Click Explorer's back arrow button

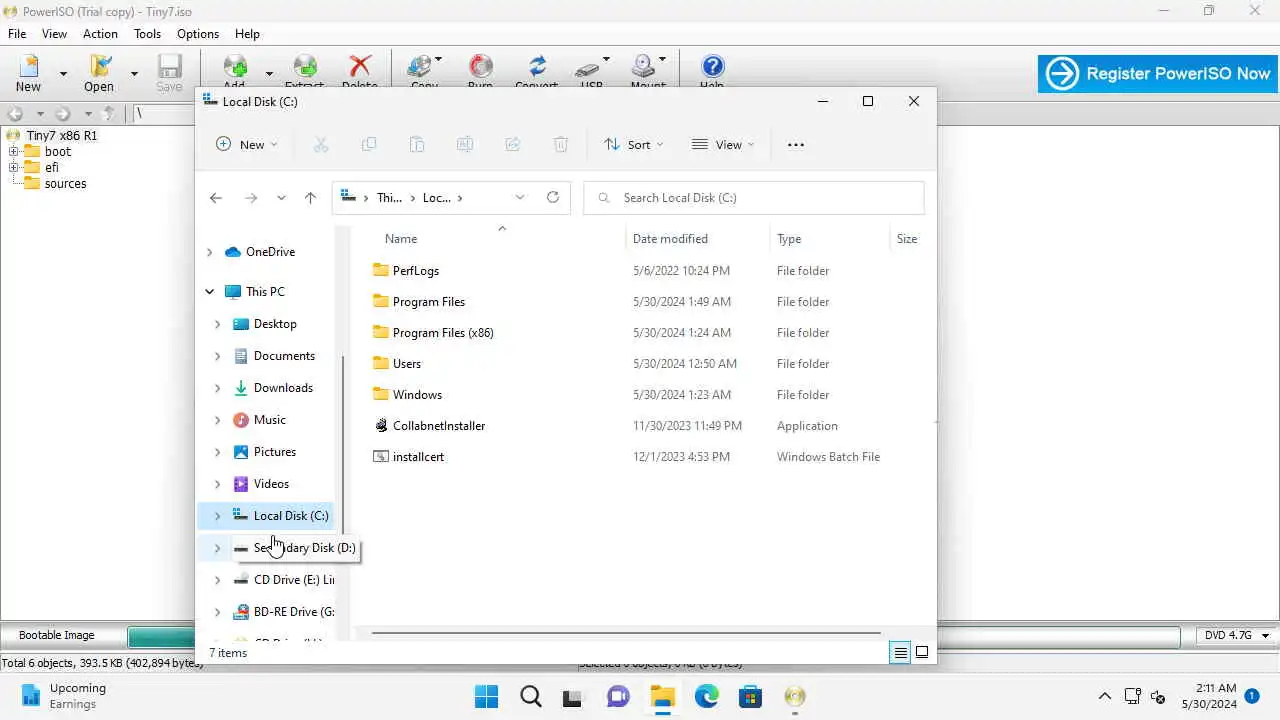pyautogui.click(x=216, y=198)
